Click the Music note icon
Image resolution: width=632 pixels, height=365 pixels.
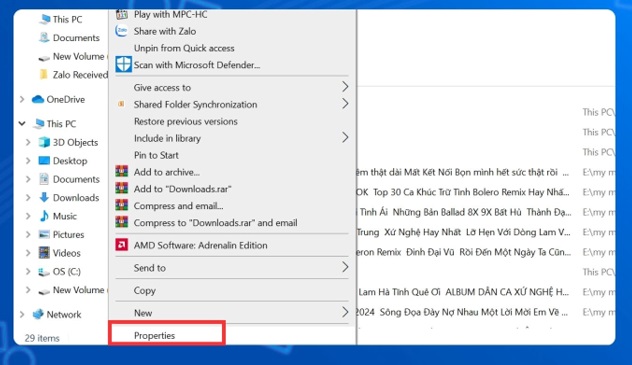point(44,216)
